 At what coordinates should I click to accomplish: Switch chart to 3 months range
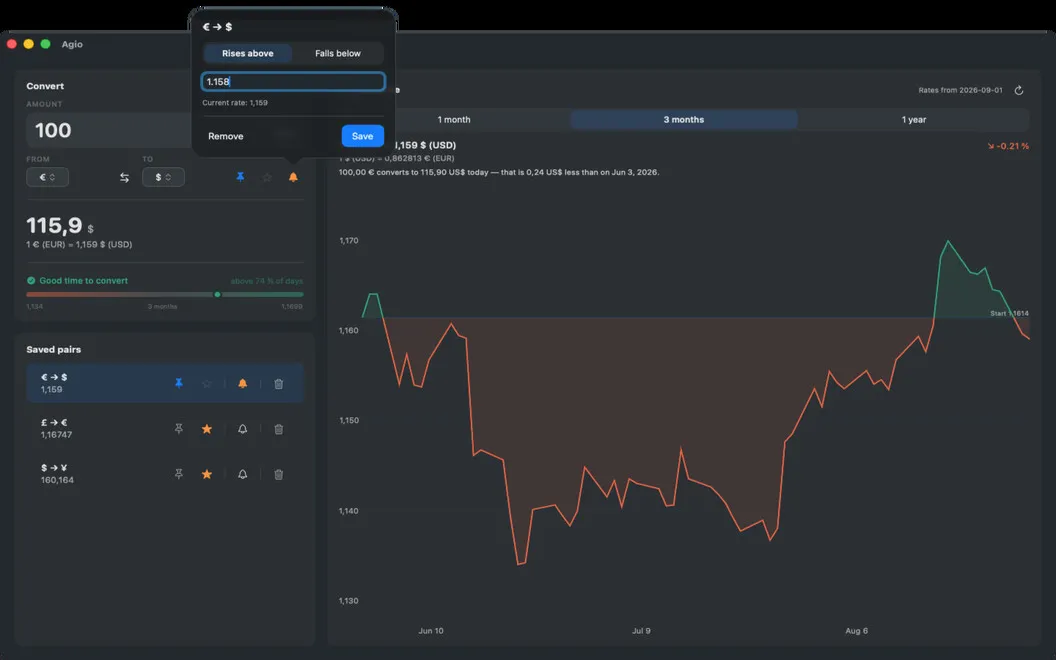[x=684, y=120]
